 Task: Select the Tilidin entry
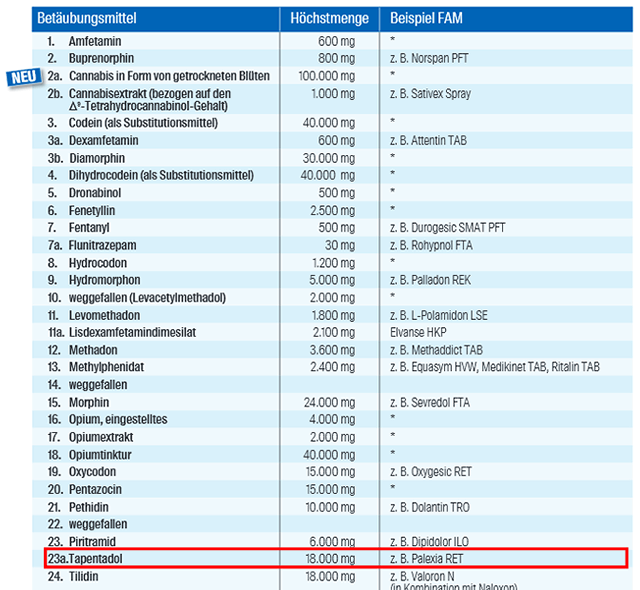[x=83, y=577]
